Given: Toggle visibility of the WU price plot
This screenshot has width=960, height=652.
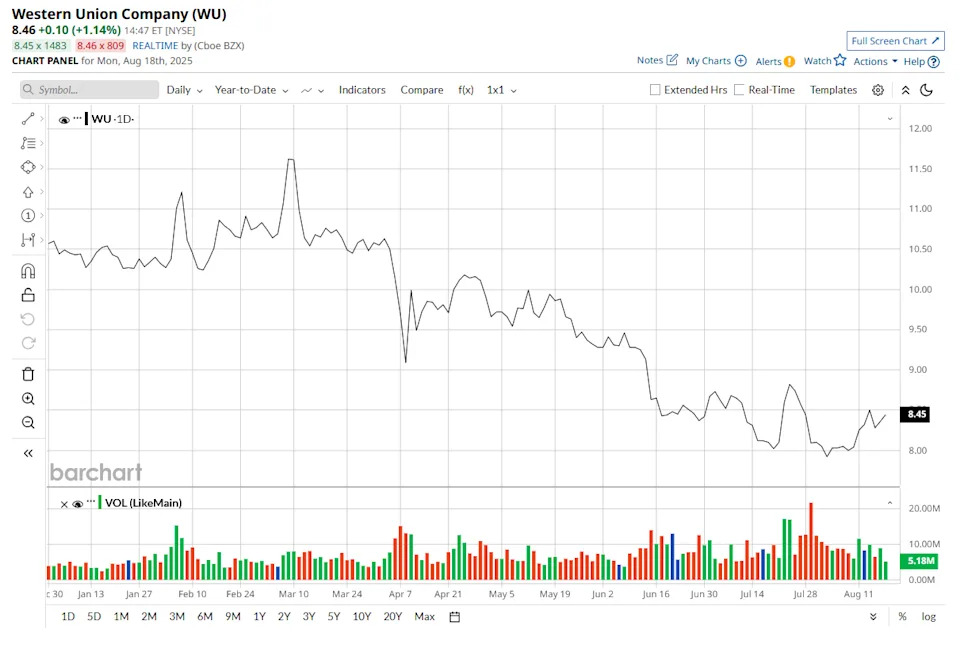Looking at the screenshot, I should click(64, 120).
